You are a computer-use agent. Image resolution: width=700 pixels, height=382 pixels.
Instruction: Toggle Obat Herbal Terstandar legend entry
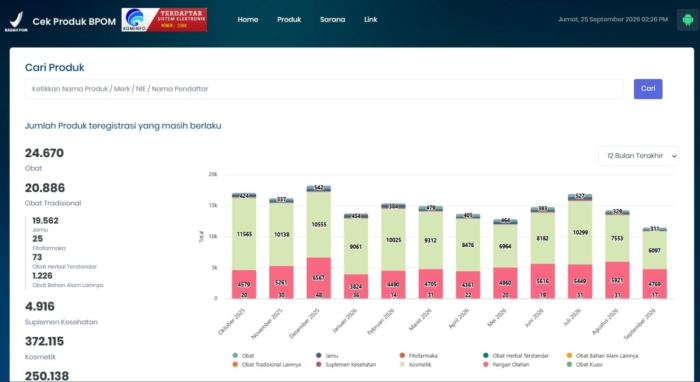point(516,356)
